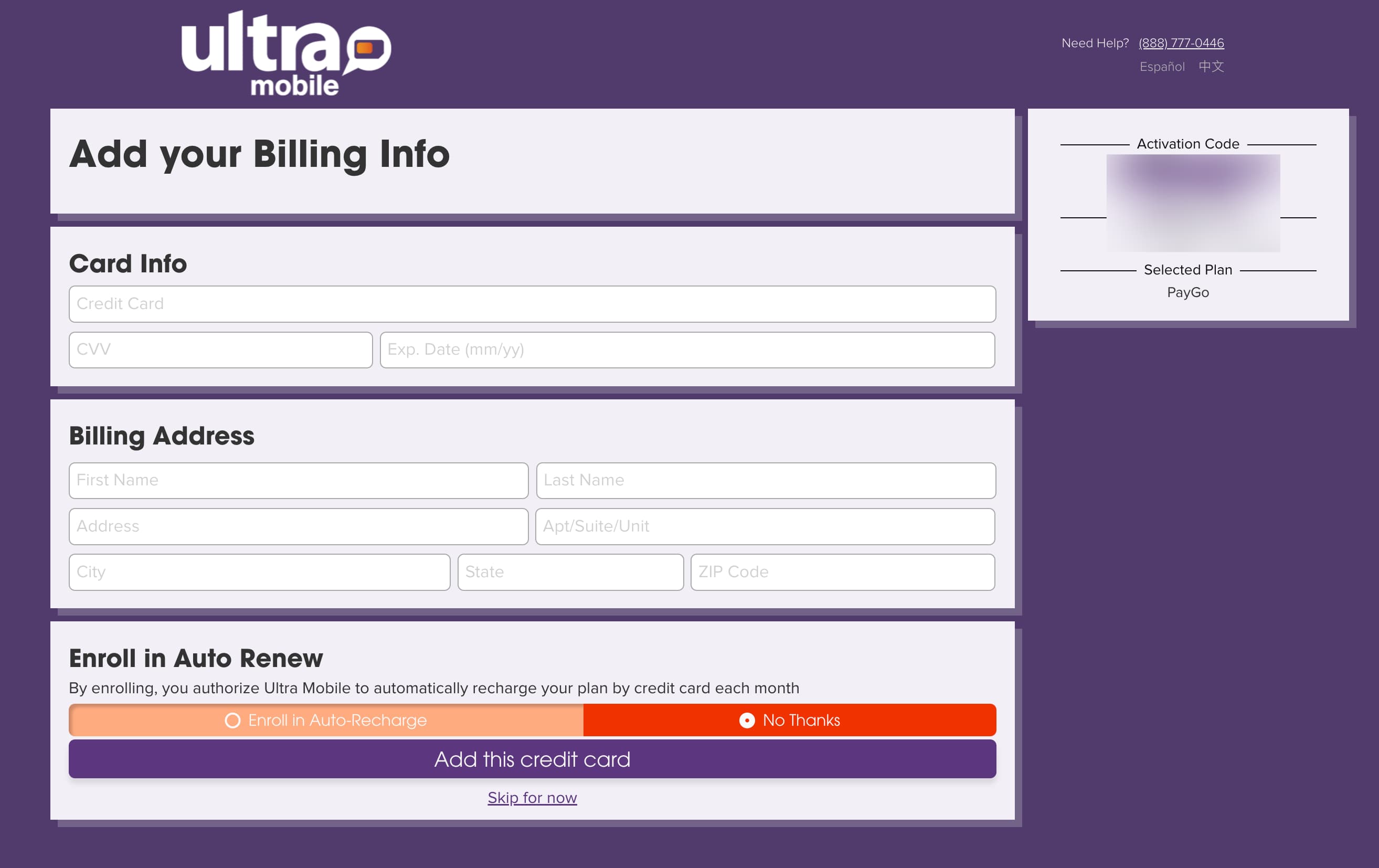The image size is (1379, 868).
Task: Click the Last Name field
Action: click(766, 480)
